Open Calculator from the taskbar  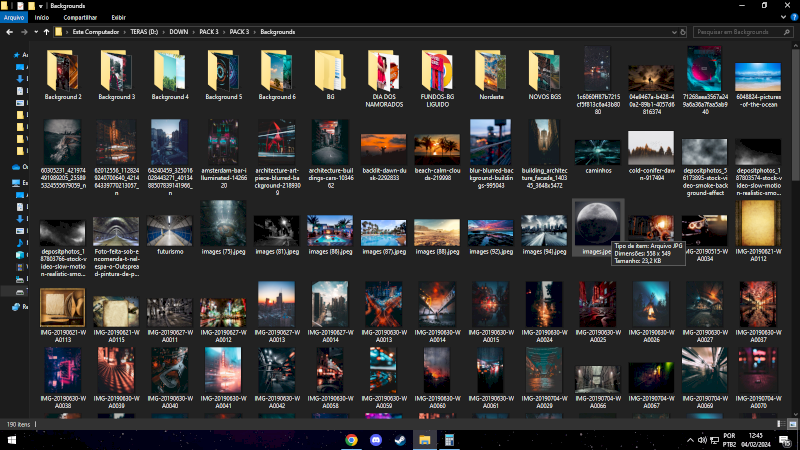(449, 440)
